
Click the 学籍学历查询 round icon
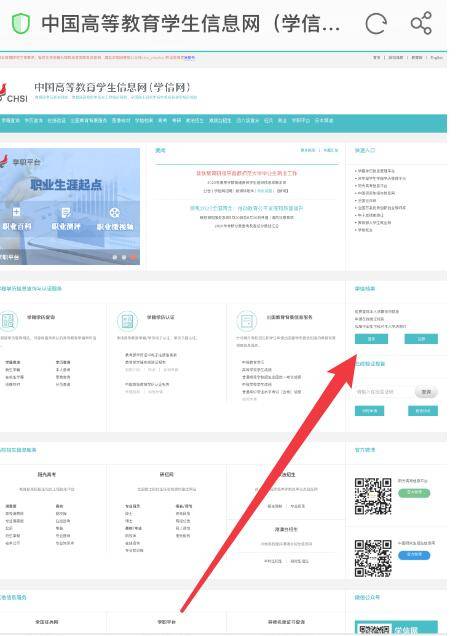click(9, 321)
